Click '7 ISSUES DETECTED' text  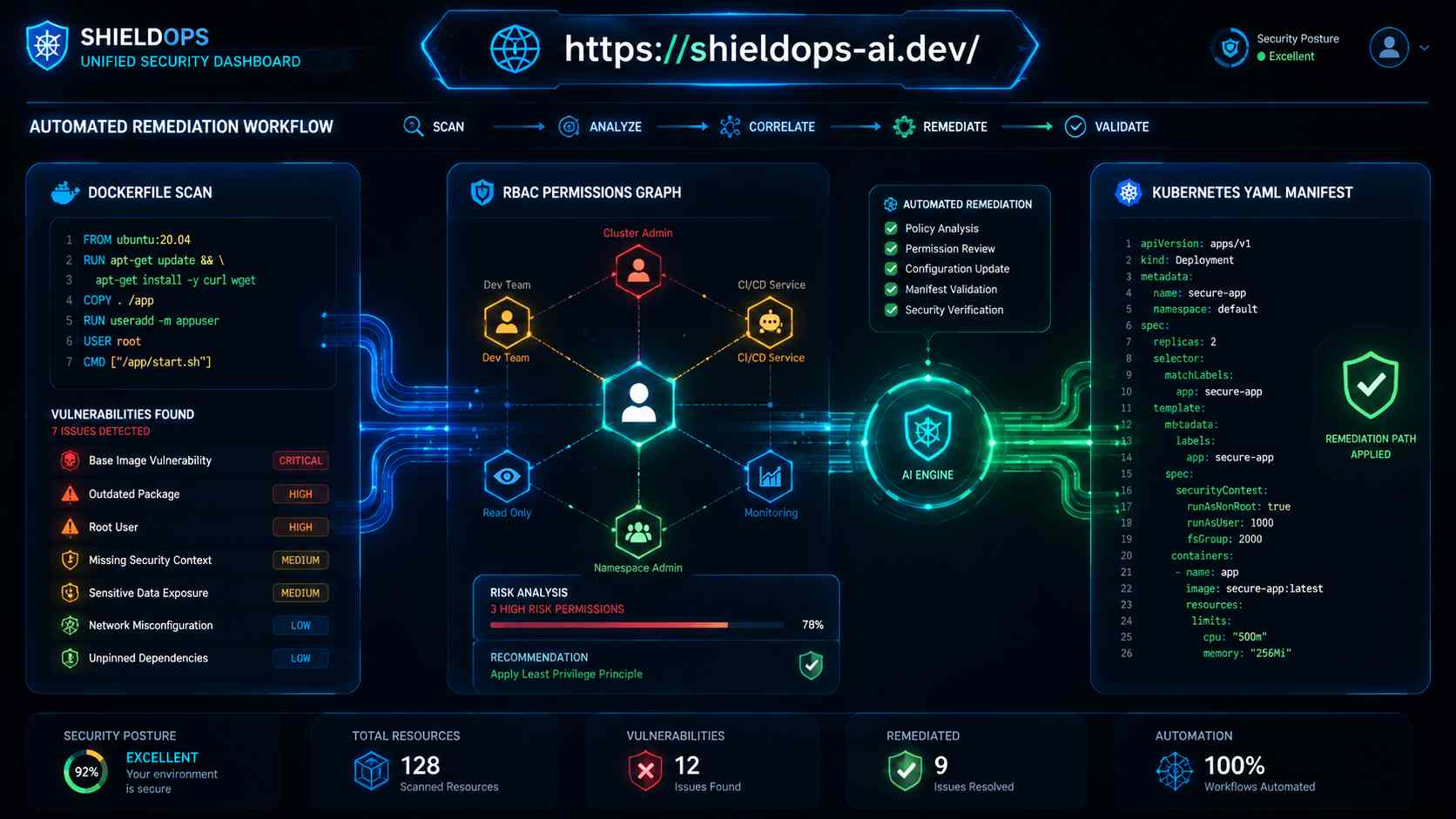100,432
